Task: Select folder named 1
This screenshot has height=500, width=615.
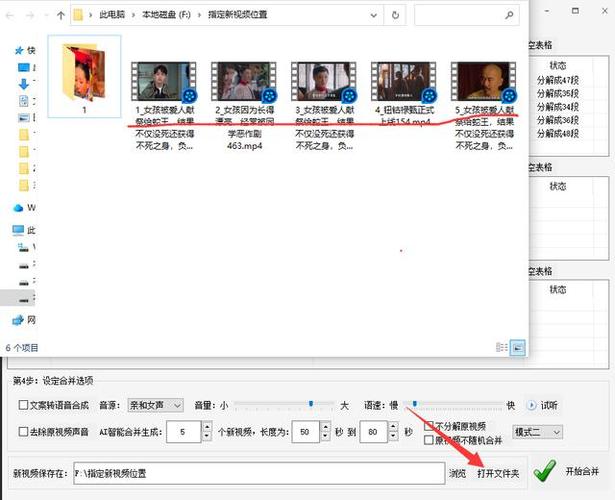Action: 84,76
